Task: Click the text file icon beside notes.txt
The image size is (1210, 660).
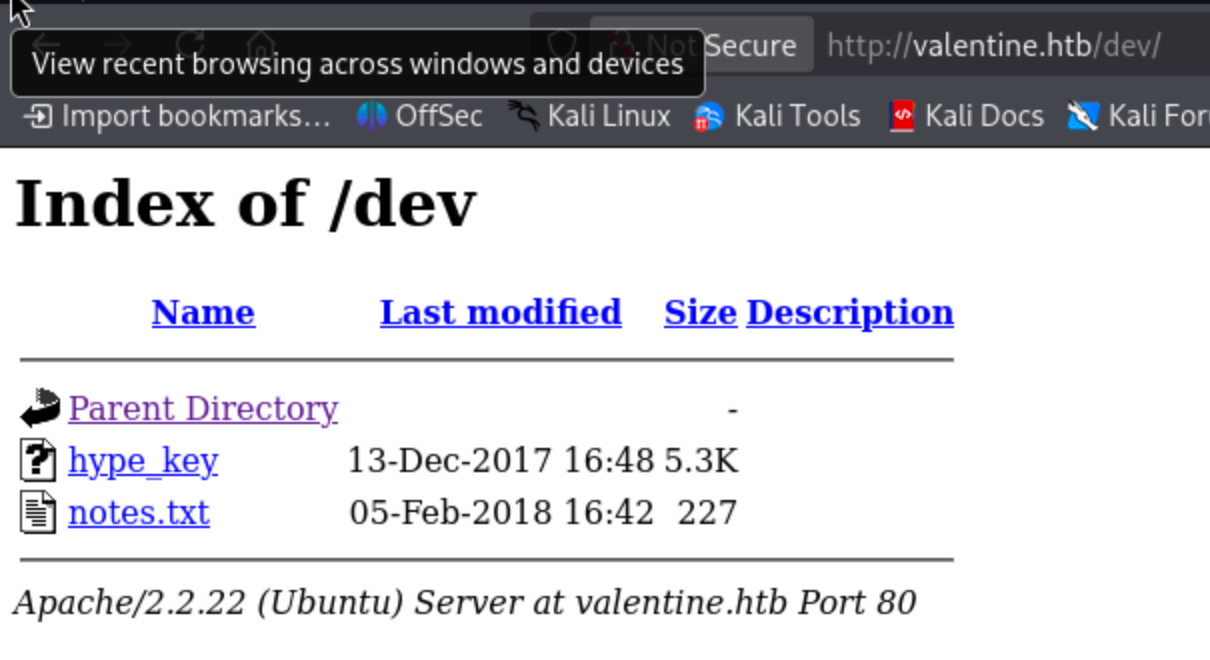Action: point(39,513)
